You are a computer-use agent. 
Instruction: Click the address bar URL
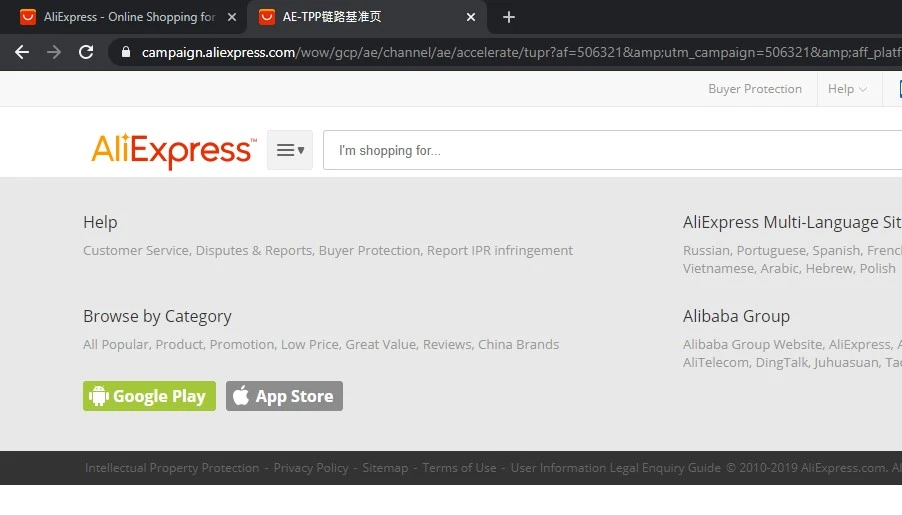coord(521,52)
